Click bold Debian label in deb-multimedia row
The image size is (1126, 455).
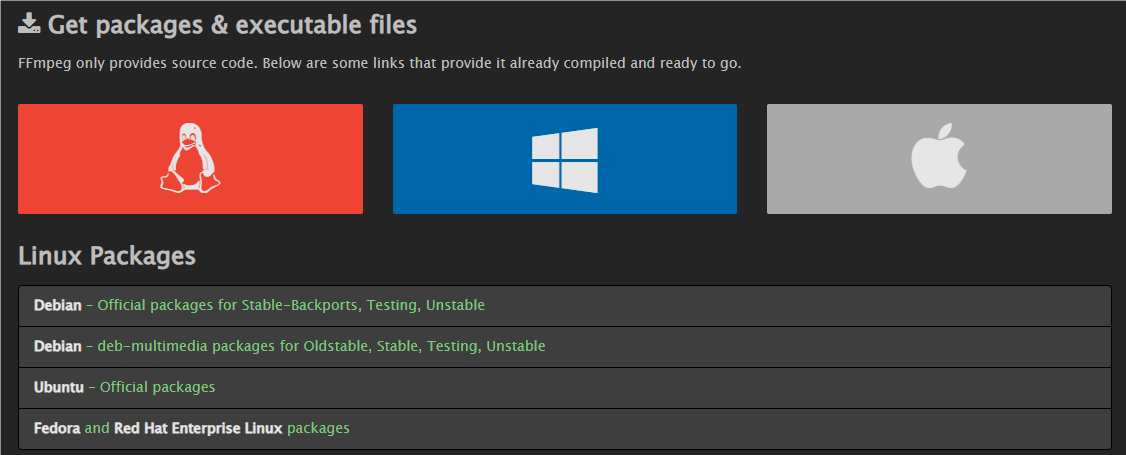tap(58, 346)
